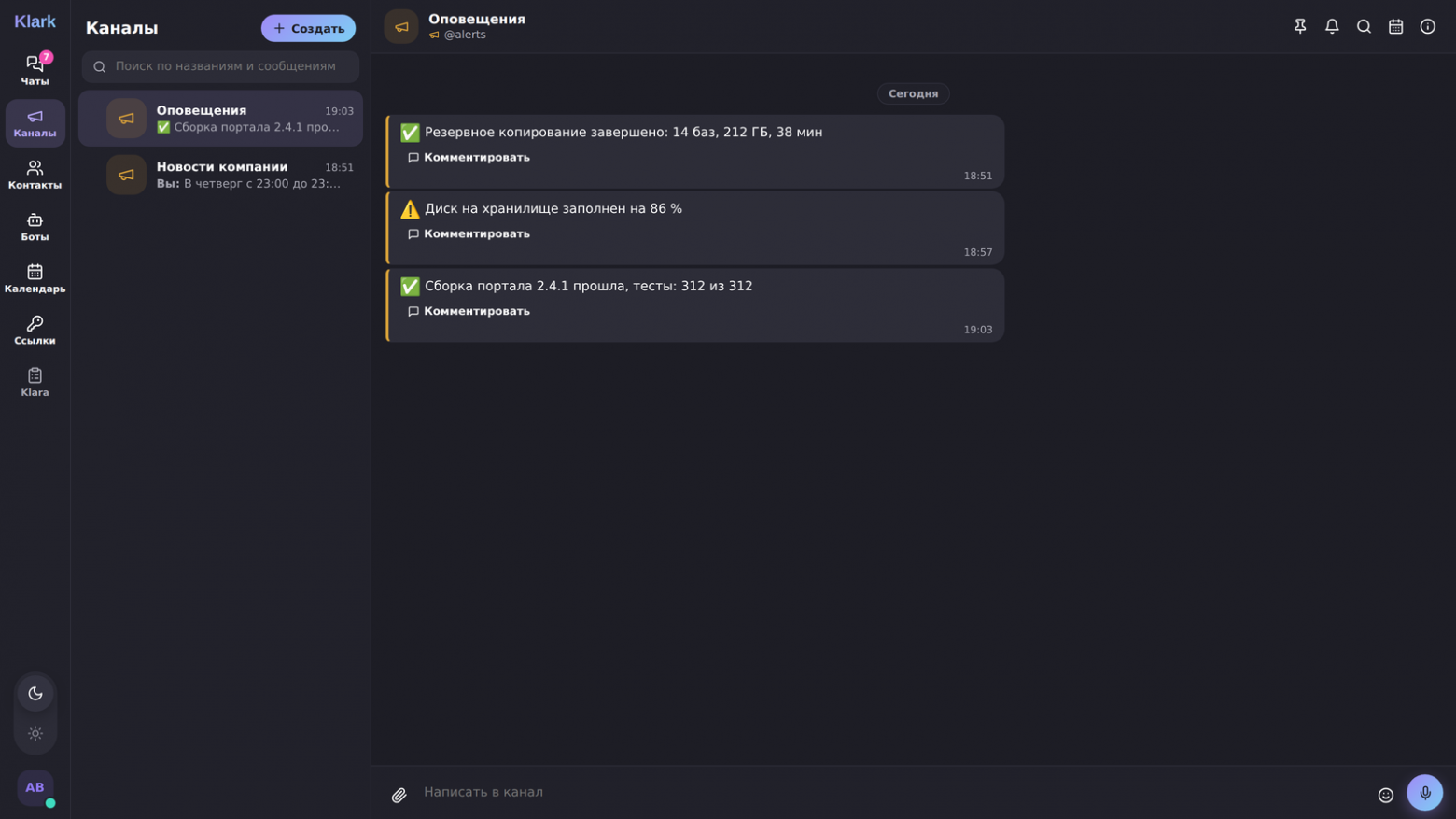1456x819 pixels.
Task: Click the backup completed message text
Action: click(623, 133)
